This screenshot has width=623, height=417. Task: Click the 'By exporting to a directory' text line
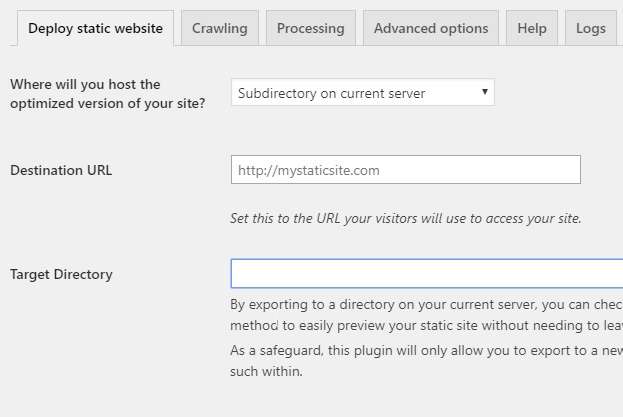pos(426,305)
